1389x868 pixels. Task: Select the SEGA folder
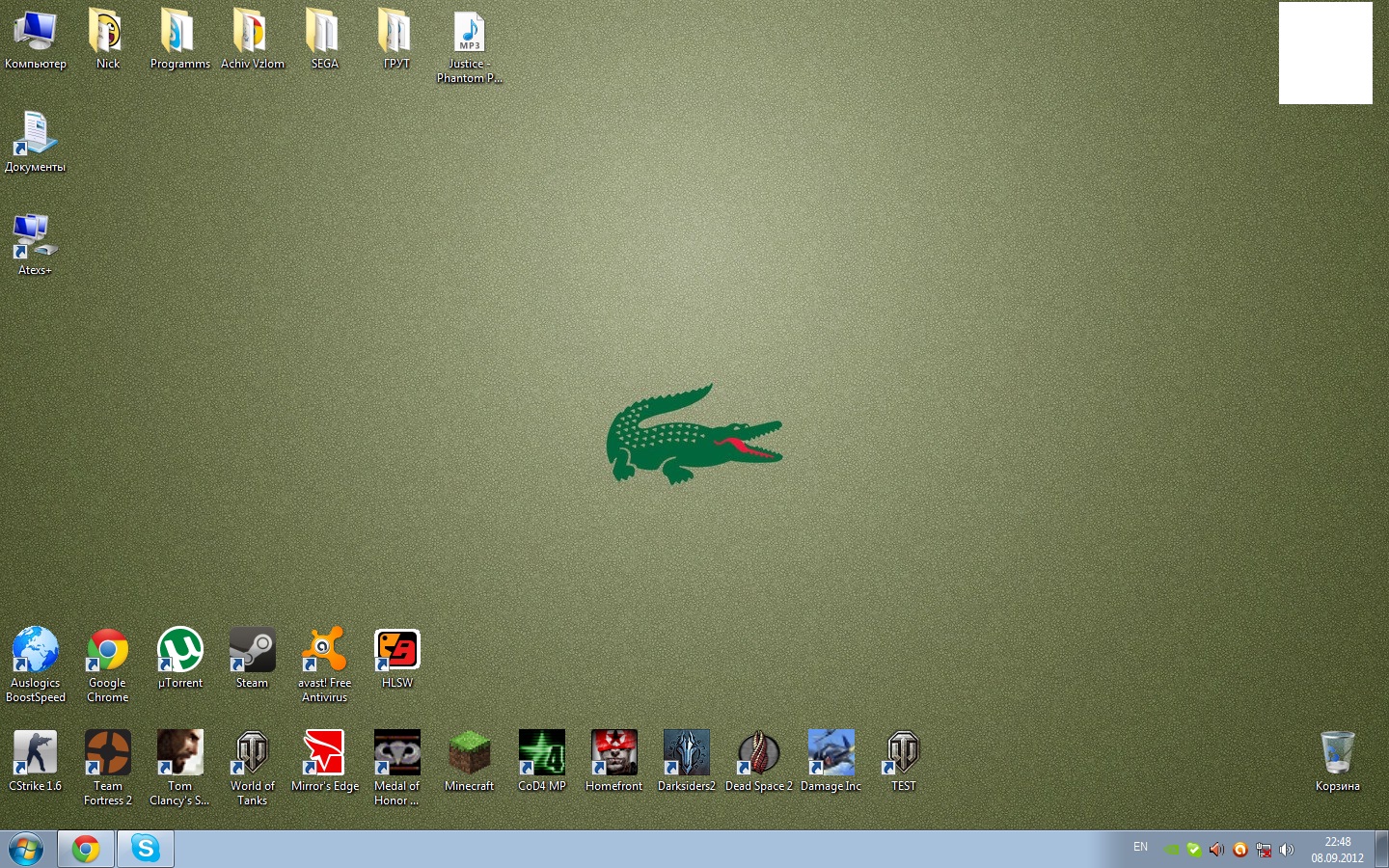point(325,40)
